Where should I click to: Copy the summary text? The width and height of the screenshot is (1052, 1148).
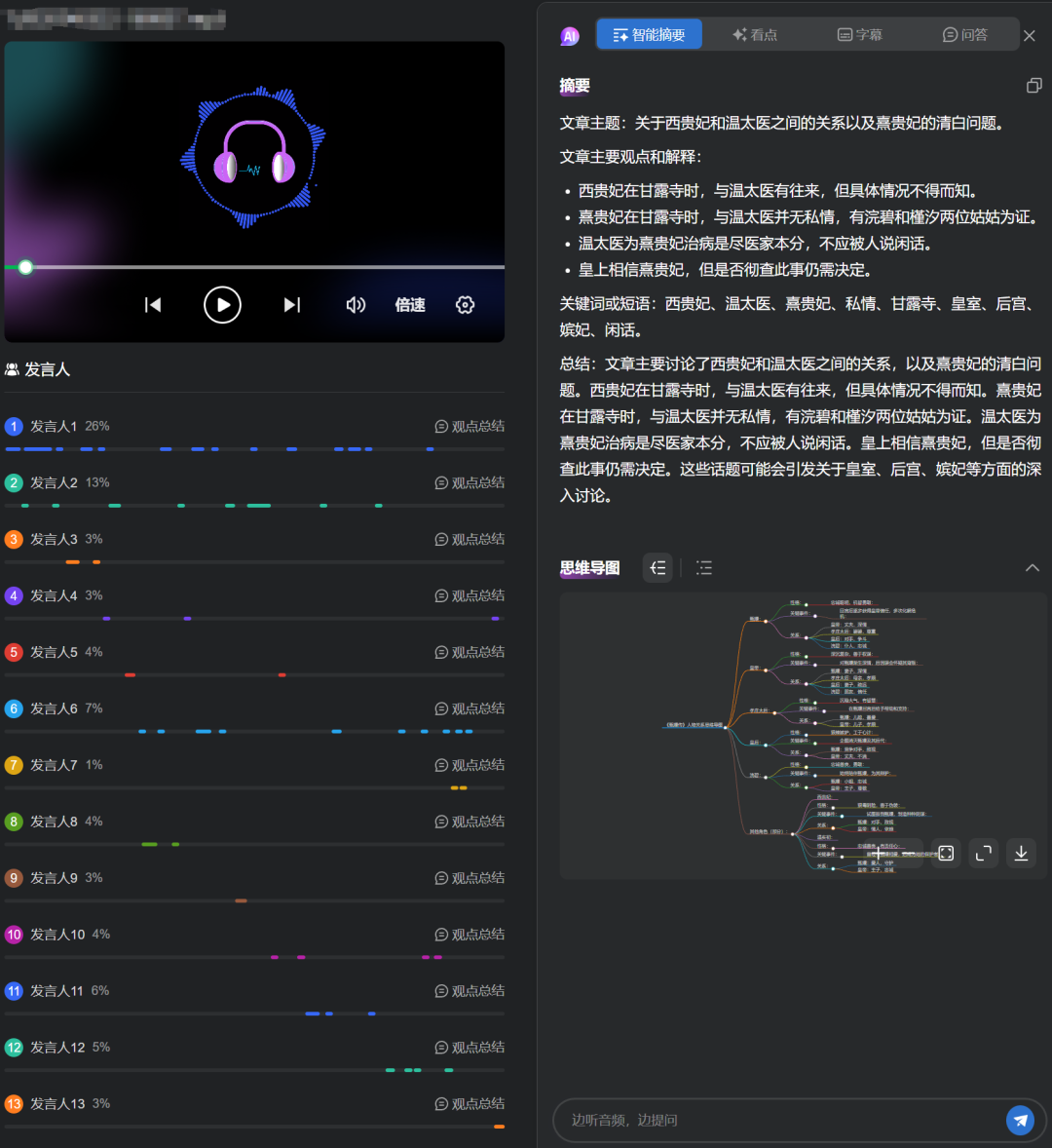(x=1033, y=86)
